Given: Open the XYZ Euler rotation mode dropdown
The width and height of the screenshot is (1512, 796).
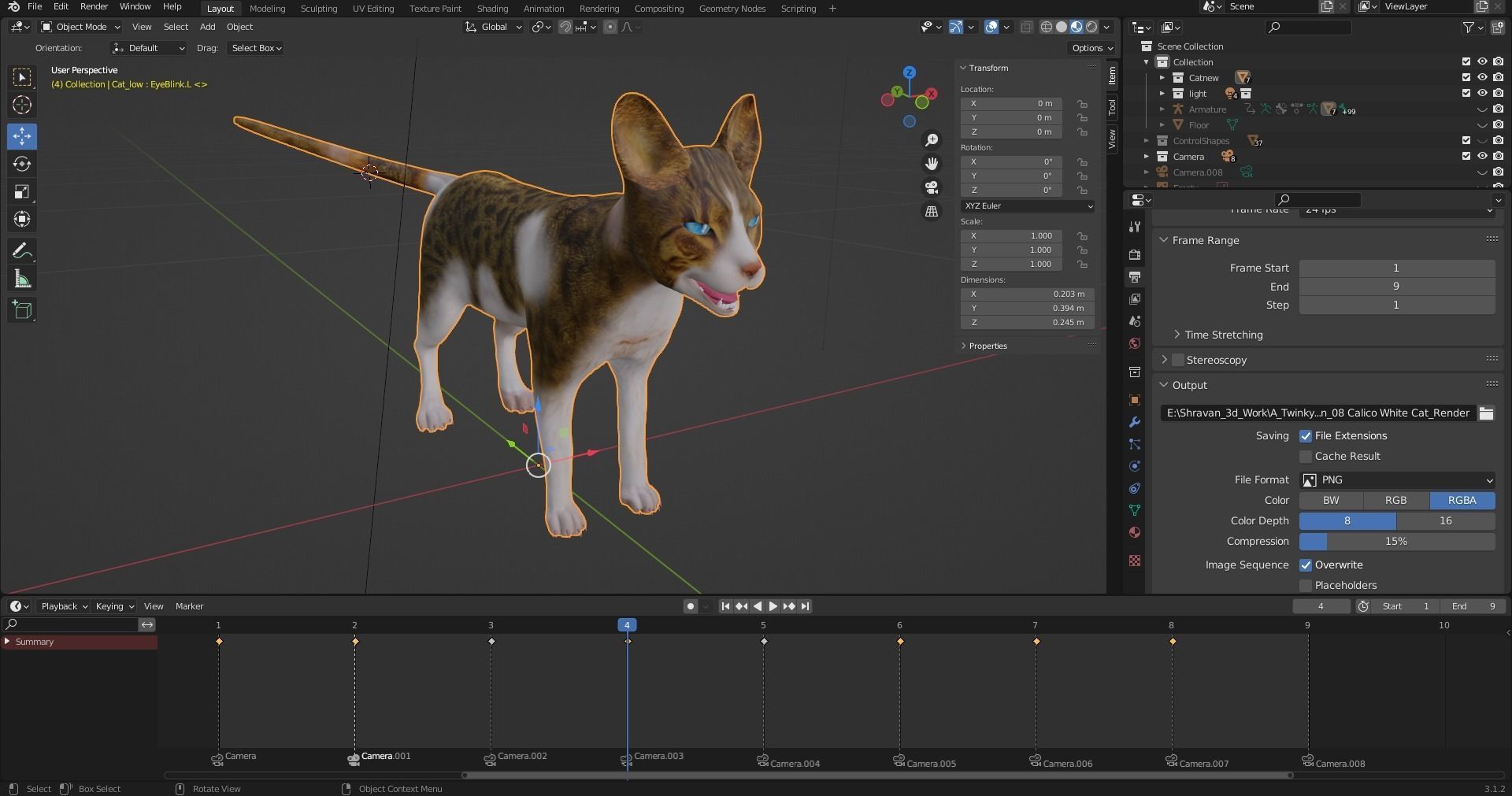Looking at the screenshot, I should coord(1028,206).
